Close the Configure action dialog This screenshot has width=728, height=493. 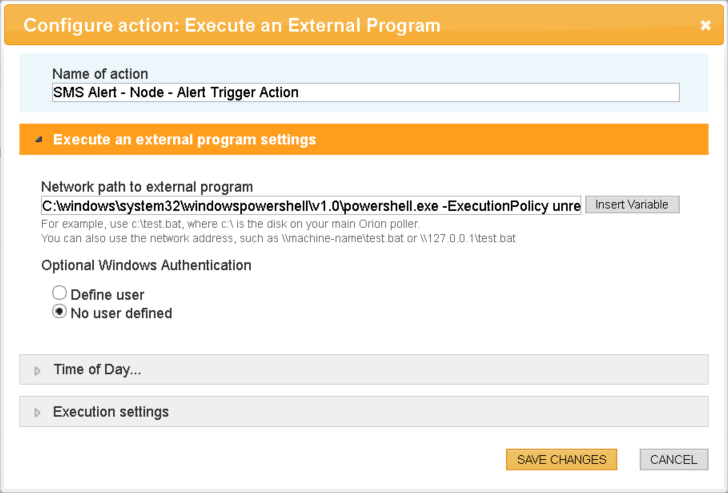[x=706, y=26]
